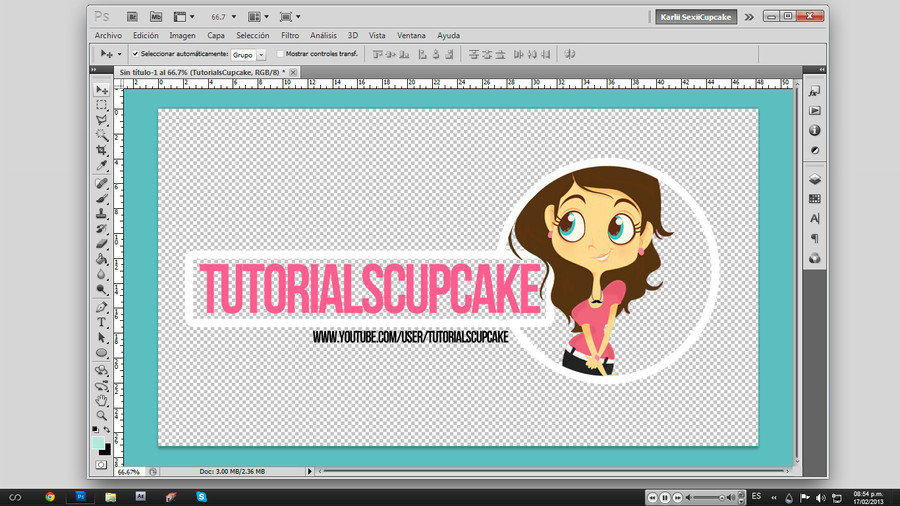The height and width of the screenshot is (506, 900).
Task: Click the black background color swatch
Action: tap(107, 451)
